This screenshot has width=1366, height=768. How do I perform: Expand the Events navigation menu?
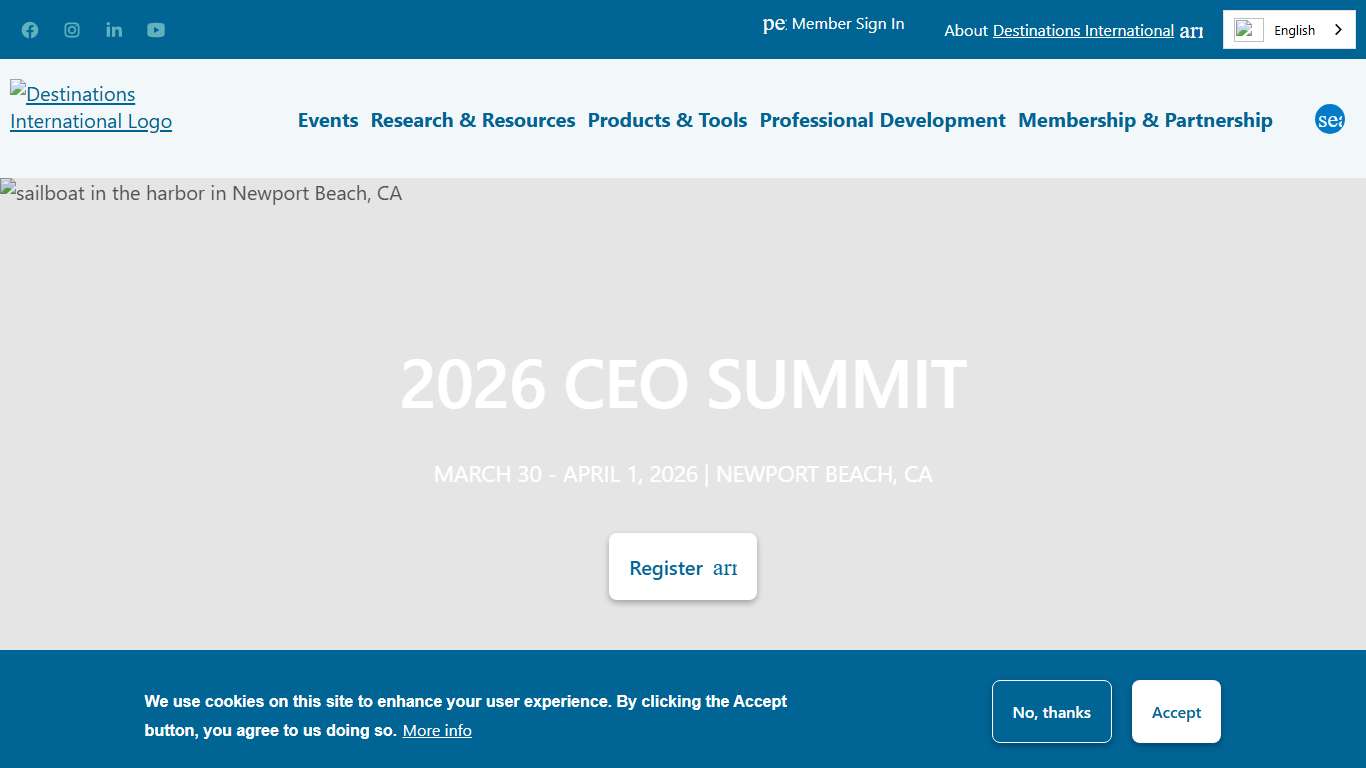click(328, 120)
